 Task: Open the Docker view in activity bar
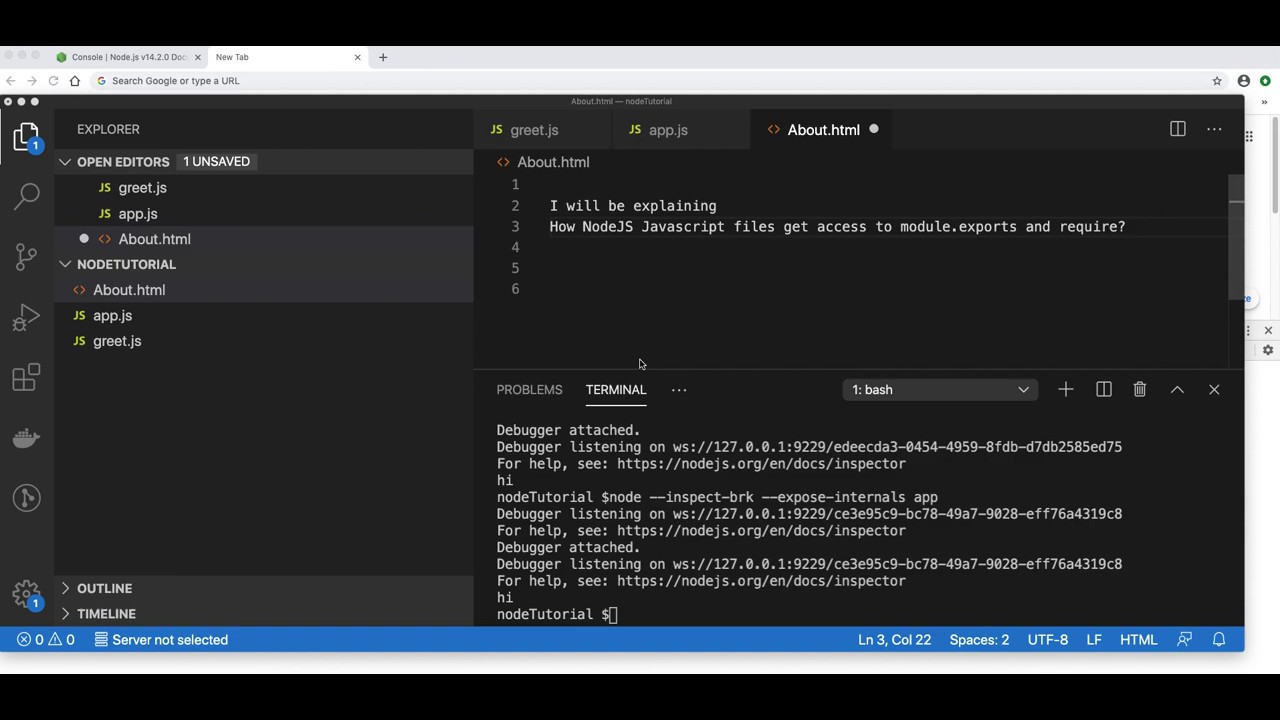27,438
